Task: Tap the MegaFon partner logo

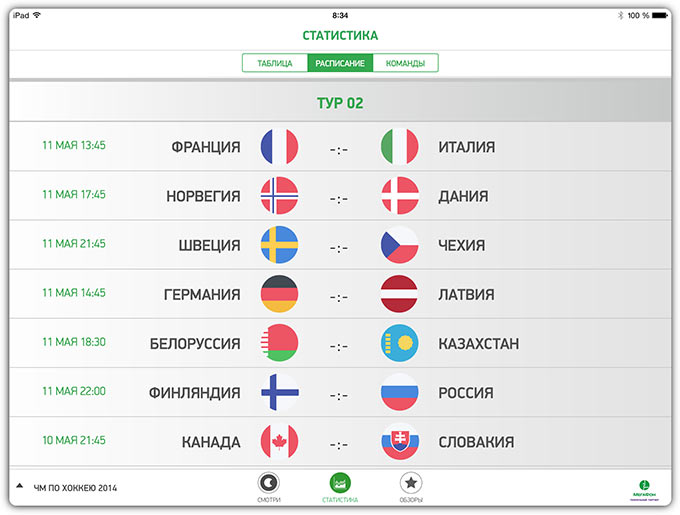Action: (644, 491)
